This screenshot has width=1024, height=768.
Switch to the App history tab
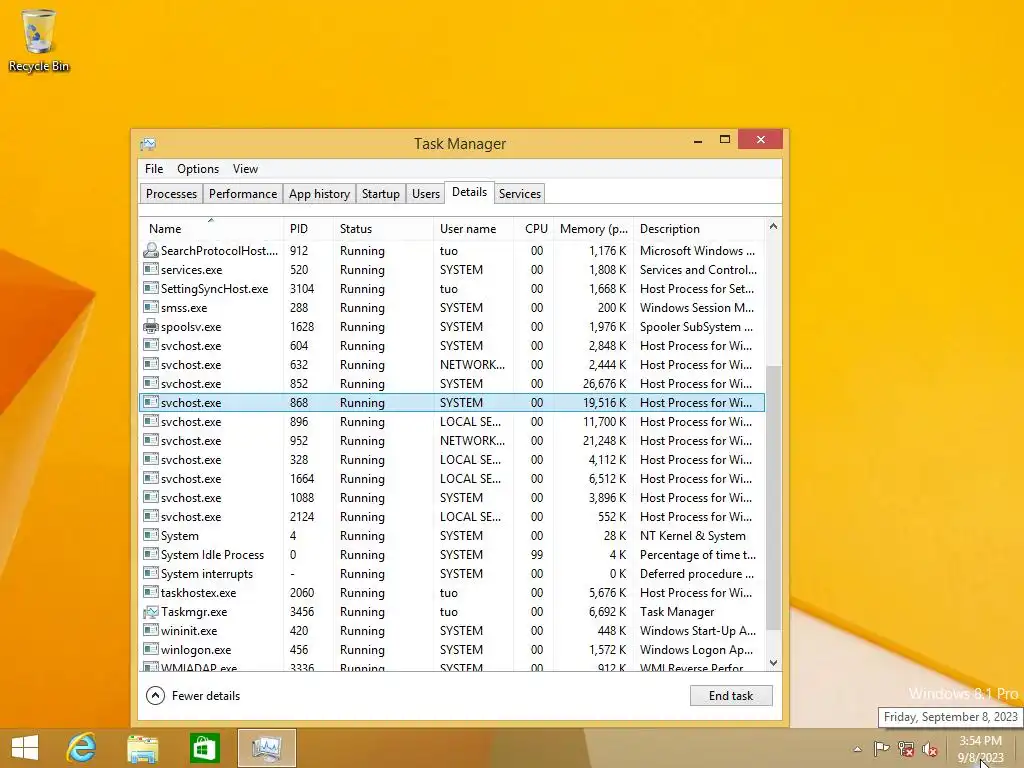click(319, 193)
